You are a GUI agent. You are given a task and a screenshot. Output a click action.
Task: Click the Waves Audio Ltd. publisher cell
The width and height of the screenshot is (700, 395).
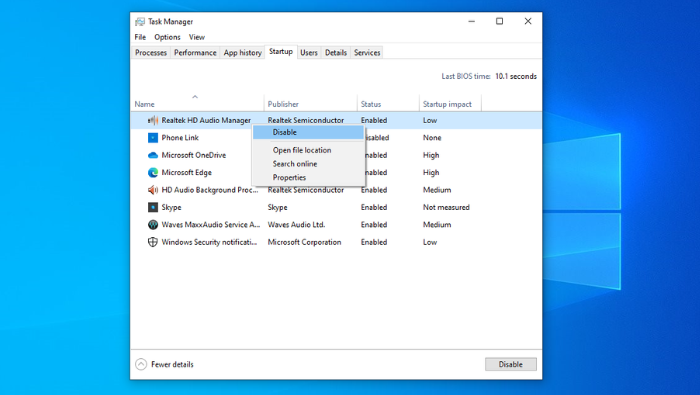click(296, 225)
